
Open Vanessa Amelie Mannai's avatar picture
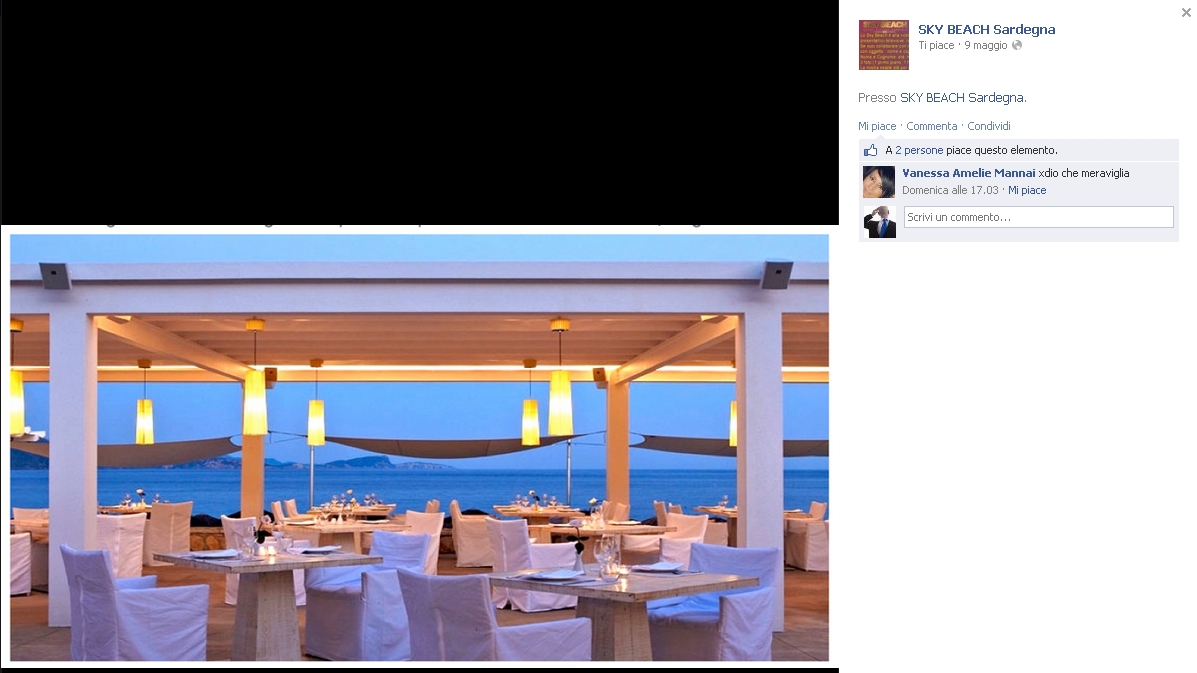pos(879,182)
